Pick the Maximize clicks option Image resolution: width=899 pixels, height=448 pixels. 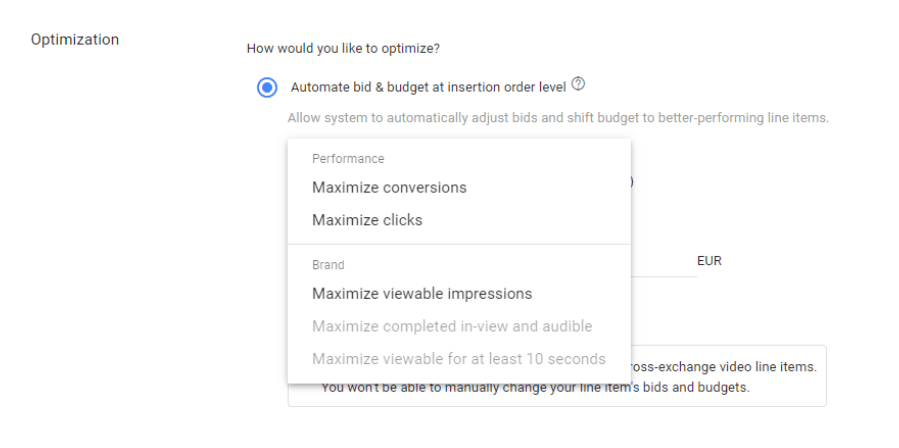[x=367, y=220]
